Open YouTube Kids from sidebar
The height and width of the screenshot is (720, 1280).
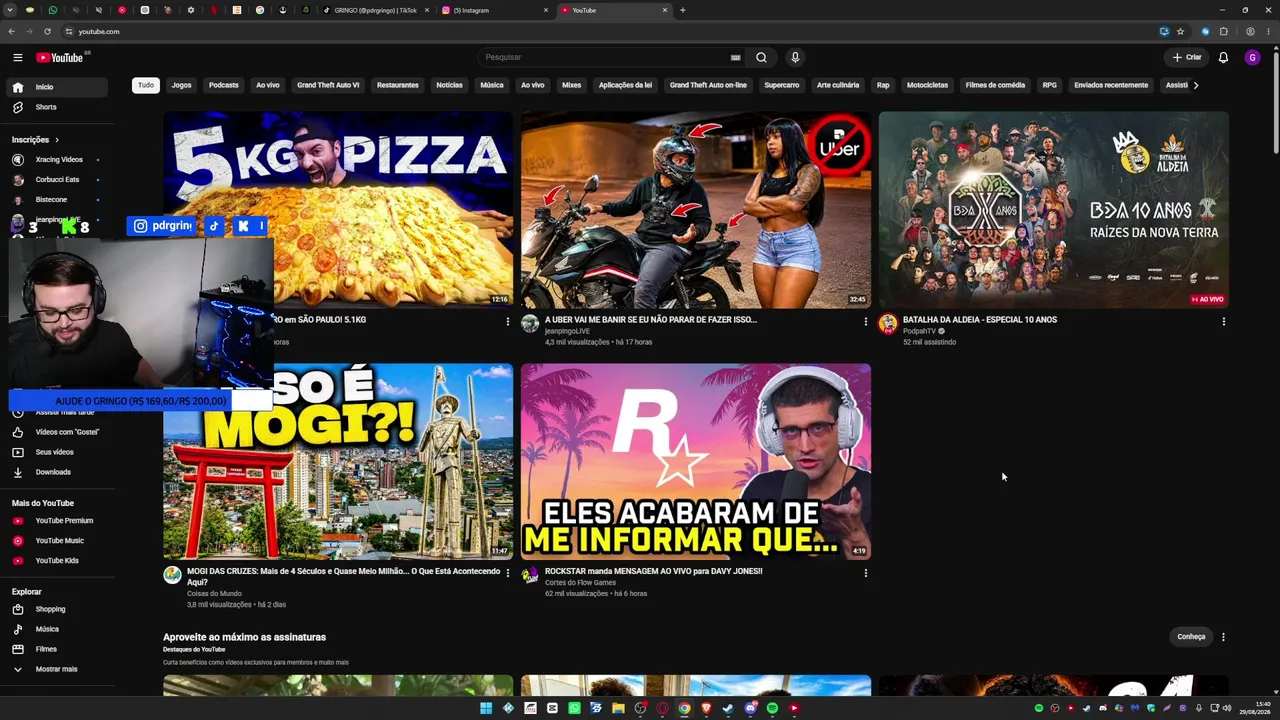pos(58,561)
